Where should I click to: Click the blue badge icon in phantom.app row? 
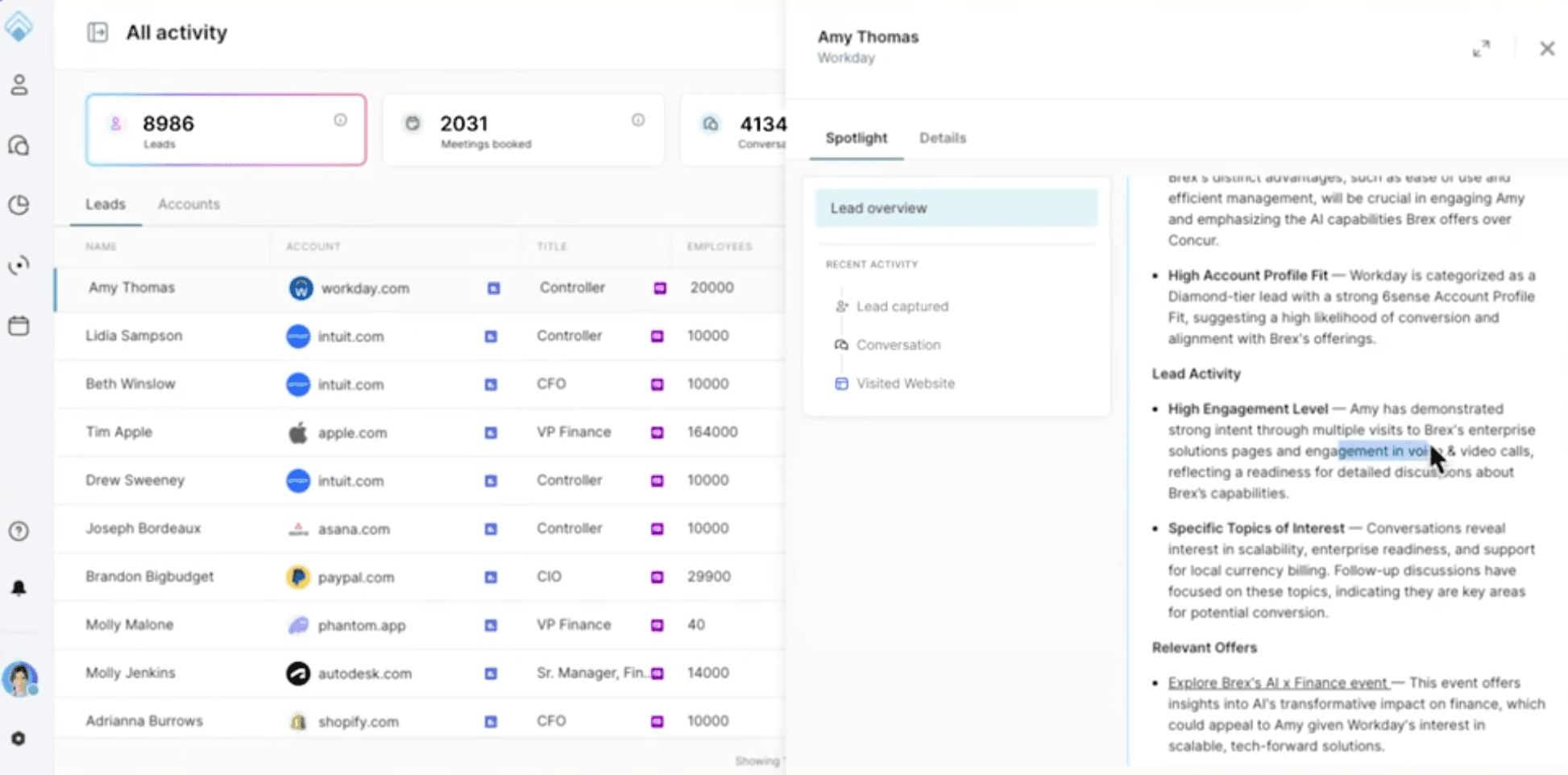tap(491, 625)
